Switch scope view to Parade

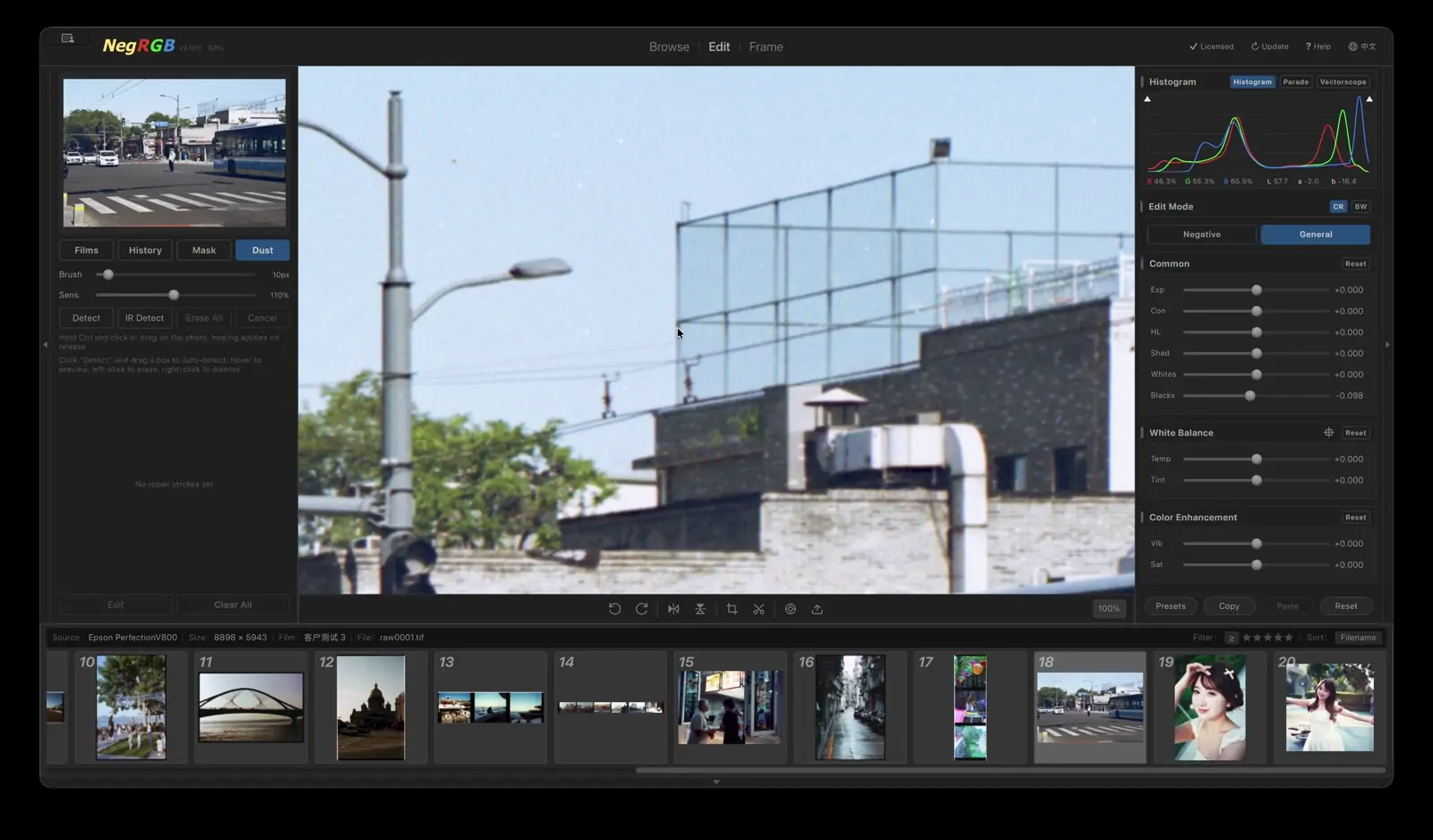(x=1296, y=82)
